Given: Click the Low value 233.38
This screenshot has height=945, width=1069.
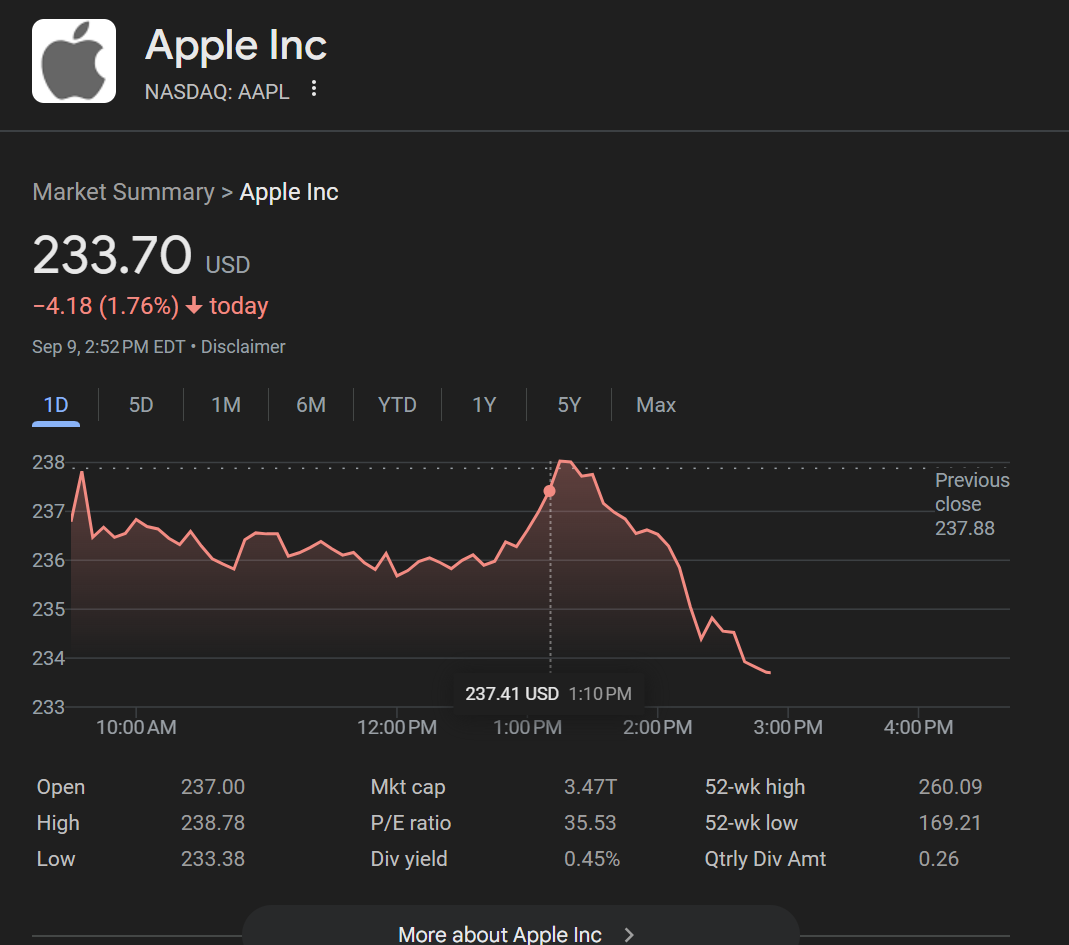Looking at the screenshot, I should [213, 859].
